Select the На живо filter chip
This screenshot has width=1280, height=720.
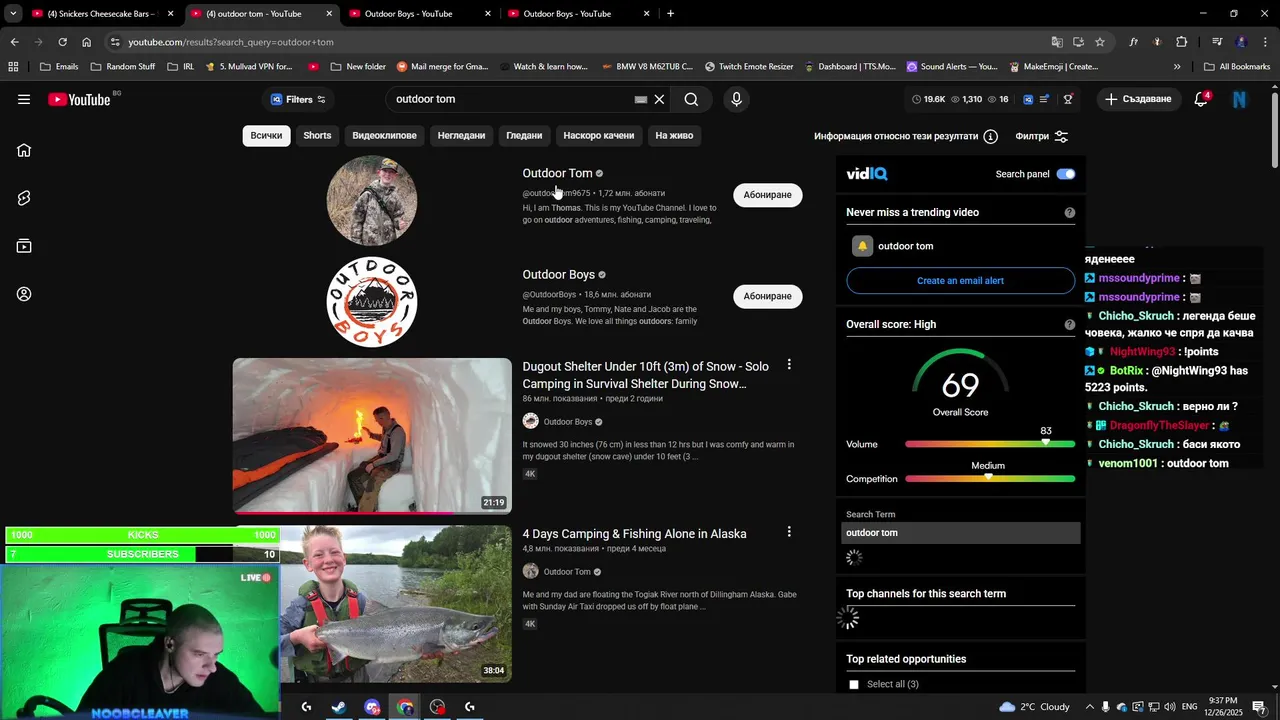[674, 136]
